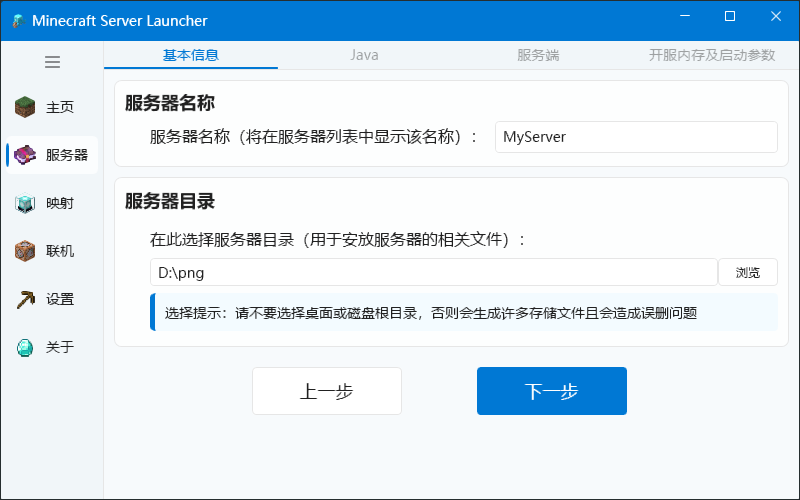Proceed with the blue 下一步 button
Screen dimensions: 800x500
(552, 391)
